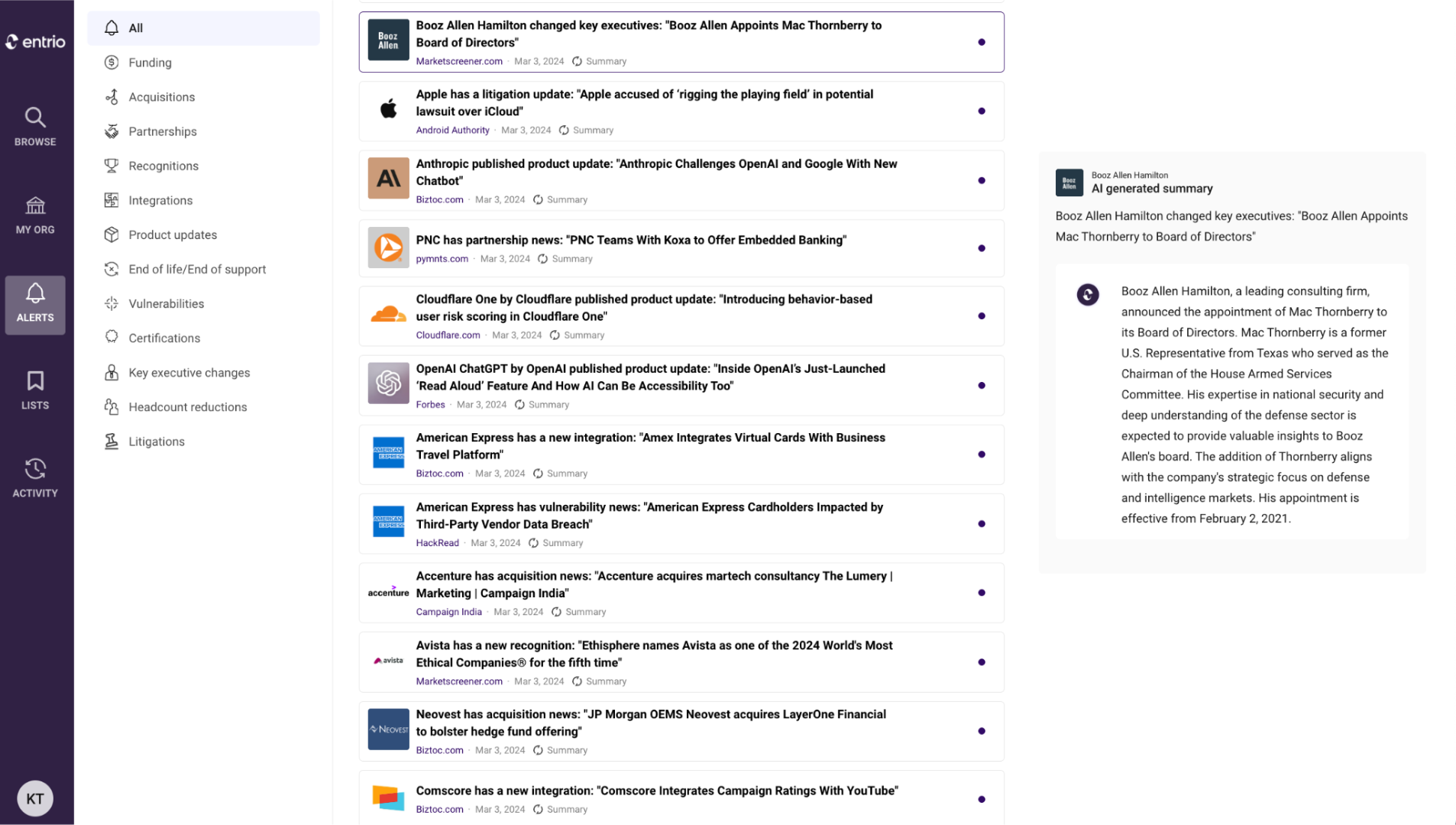Click the Vulnerabilities icon
This screenshot has height=825, width=1456.
112,303
